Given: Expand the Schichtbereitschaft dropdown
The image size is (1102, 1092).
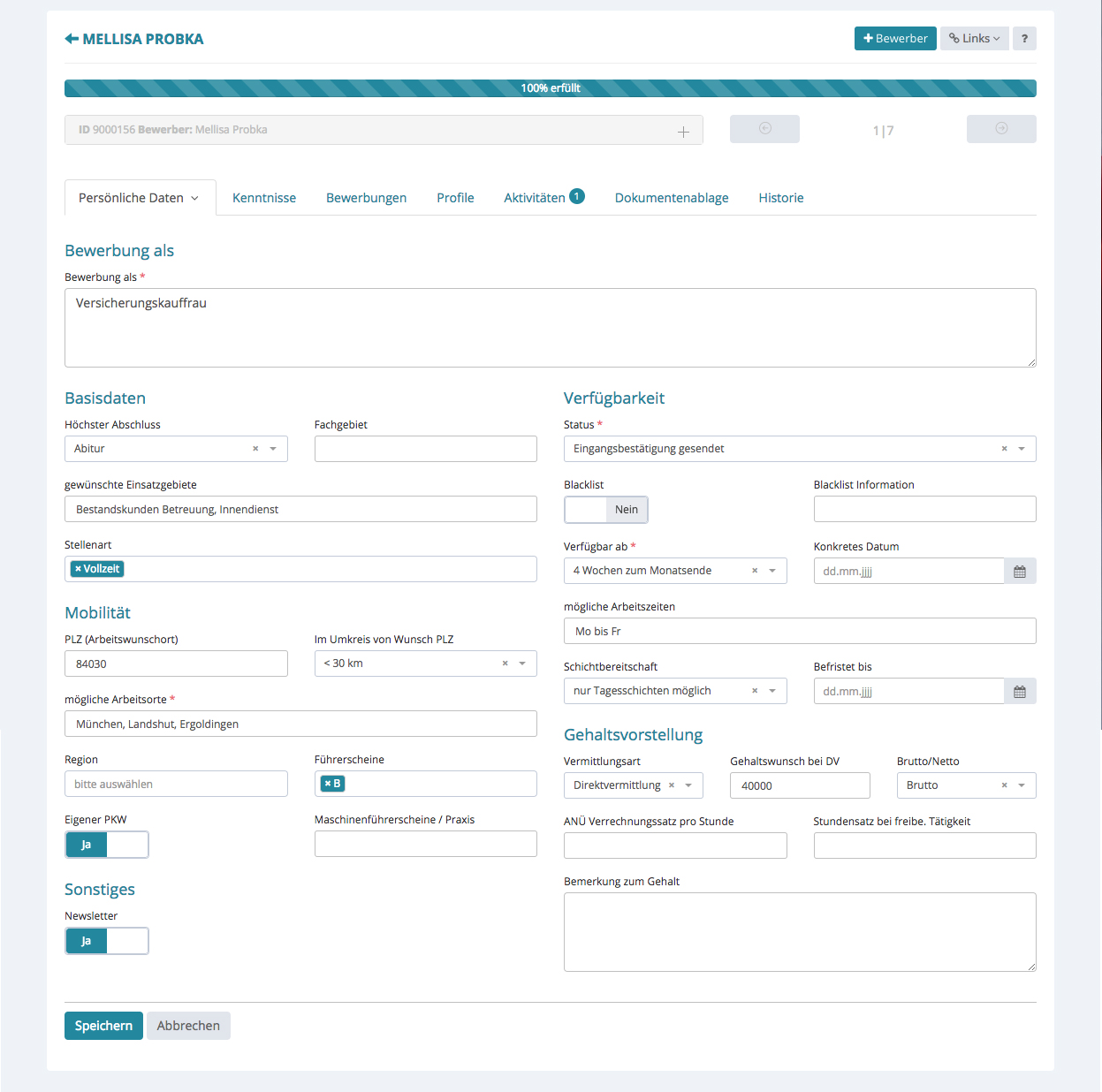Looking at the screenshot, I should click(x=772, y=691).
